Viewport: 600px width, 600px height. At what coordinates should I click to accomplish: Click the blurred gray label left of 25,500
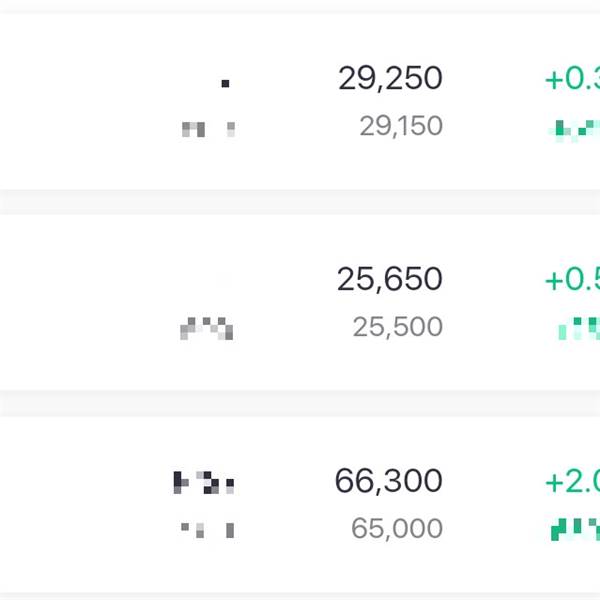(x=206, y=327)
